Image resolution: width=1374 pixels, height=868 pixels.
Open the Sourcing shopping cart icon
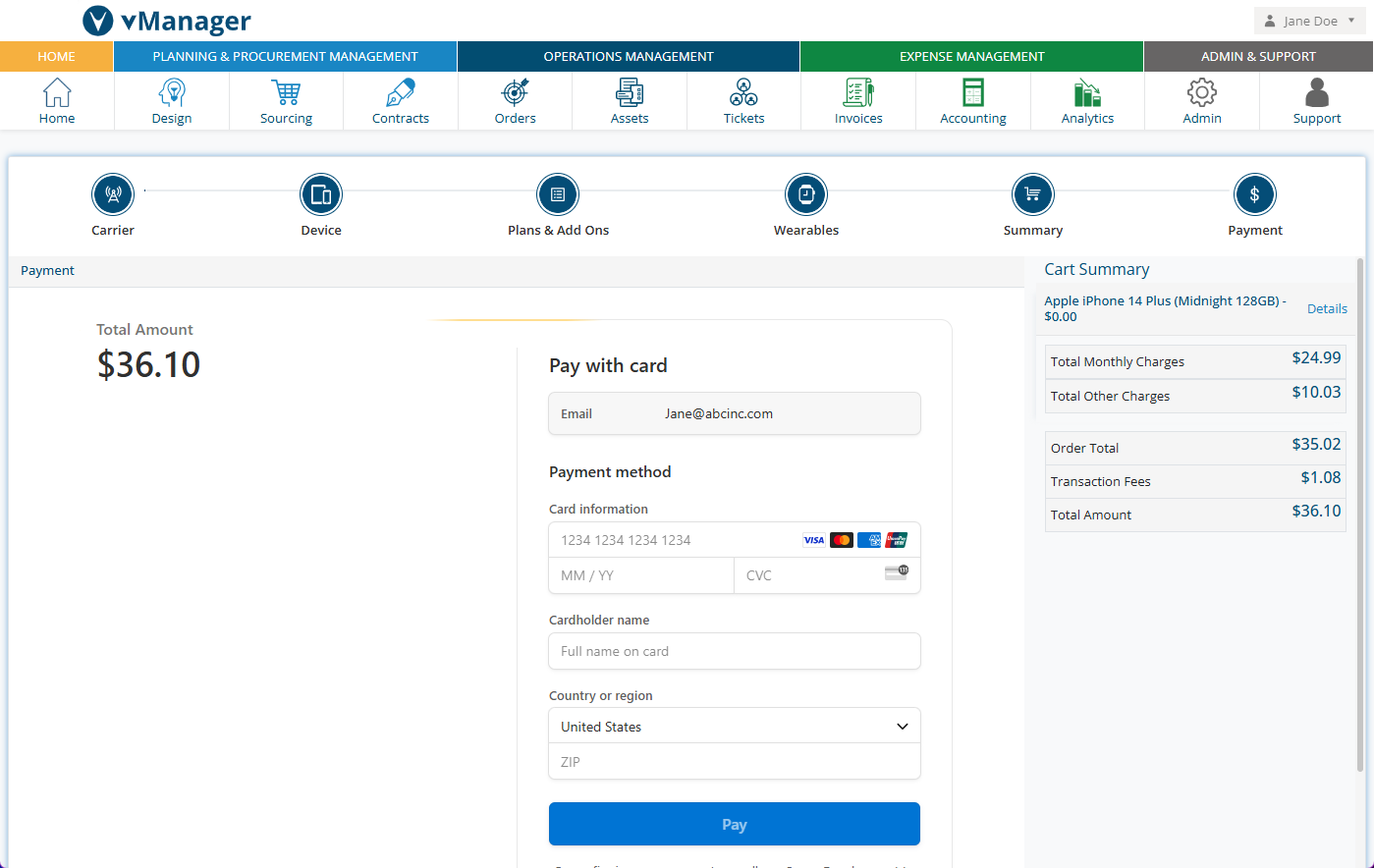[286, 93]
